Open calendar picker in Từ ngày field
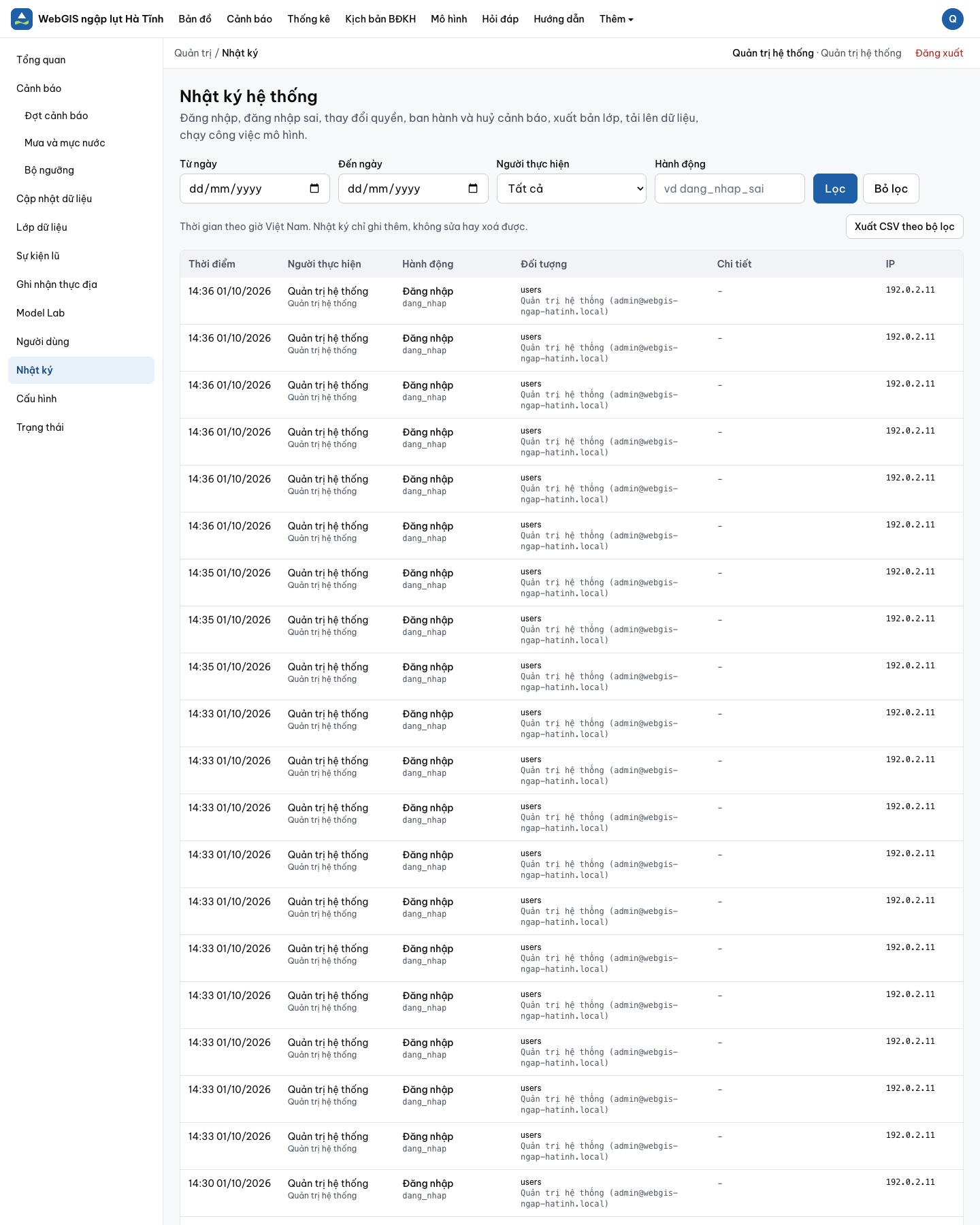Image resolution: width=980 pixels, height=1225 pixels. click(x=314, y=189)
